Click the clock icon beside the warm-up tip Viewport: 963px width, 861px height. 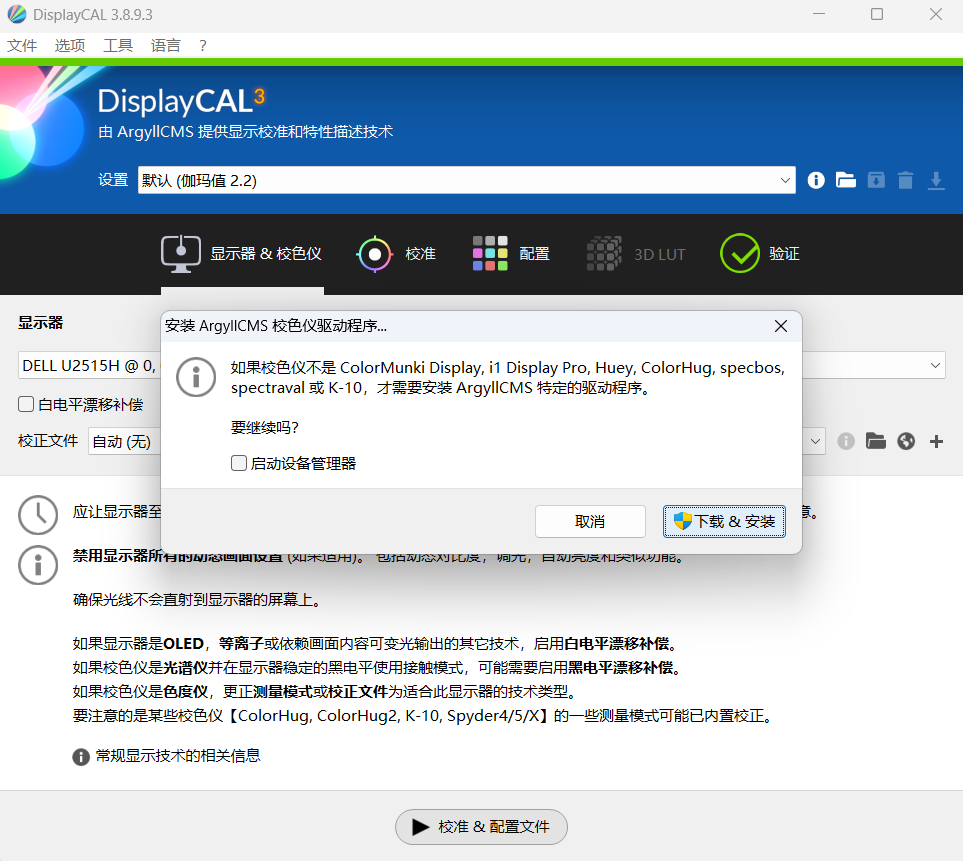37,514
